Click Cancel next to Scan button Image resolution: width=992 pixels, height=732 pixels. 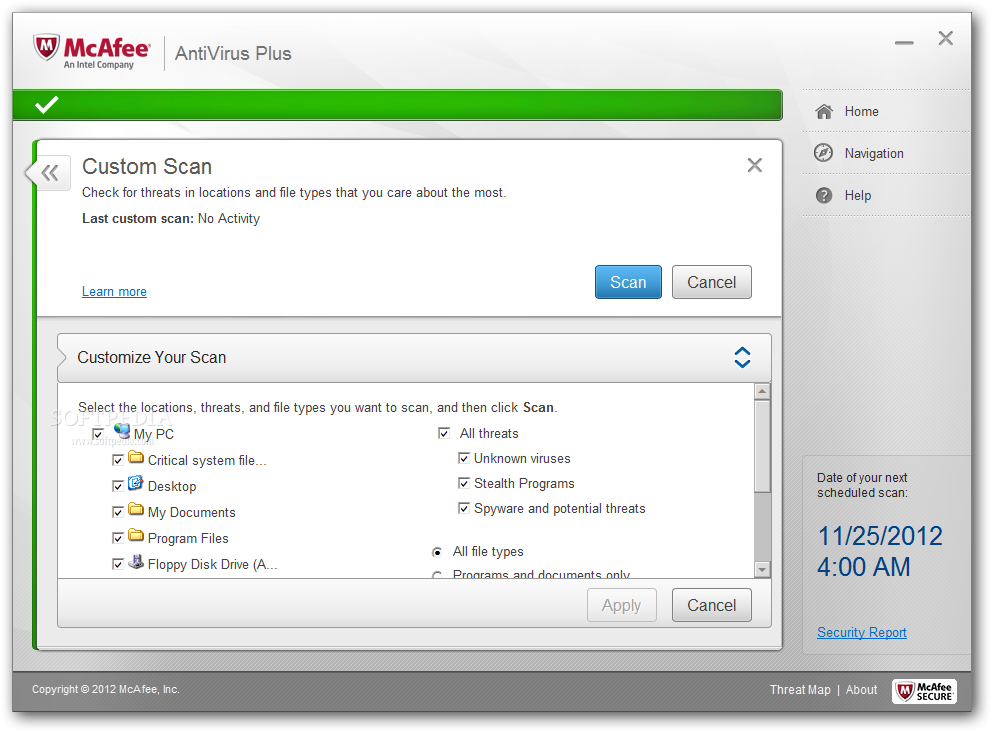tap(712, 282)
